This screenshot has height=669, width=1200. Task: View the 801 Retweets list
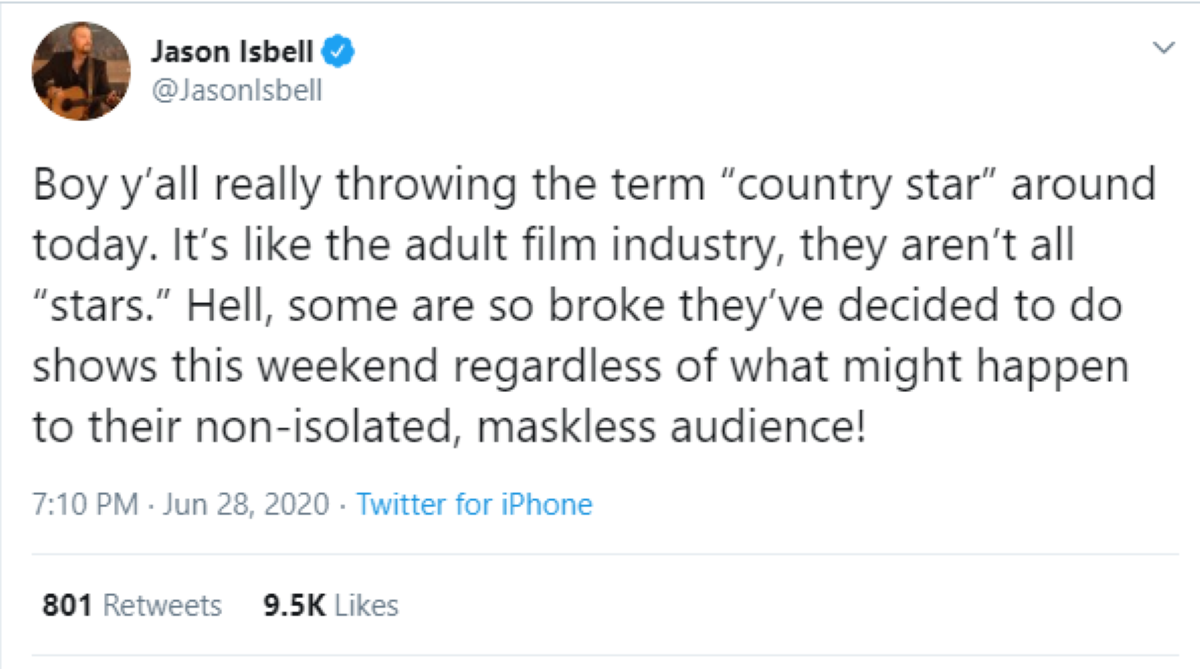(x=132, y=605)
